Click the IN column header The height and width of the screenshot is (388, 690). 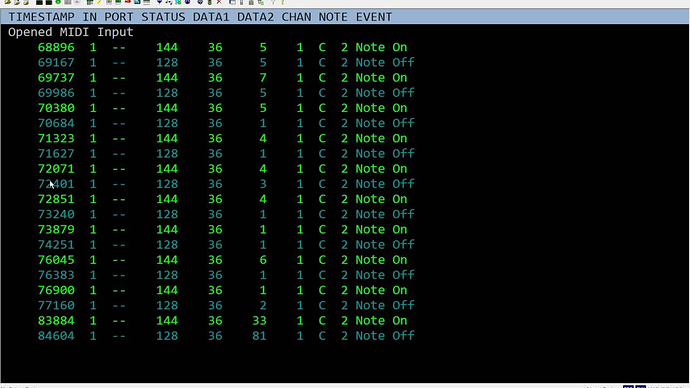[x=90, y=17]
